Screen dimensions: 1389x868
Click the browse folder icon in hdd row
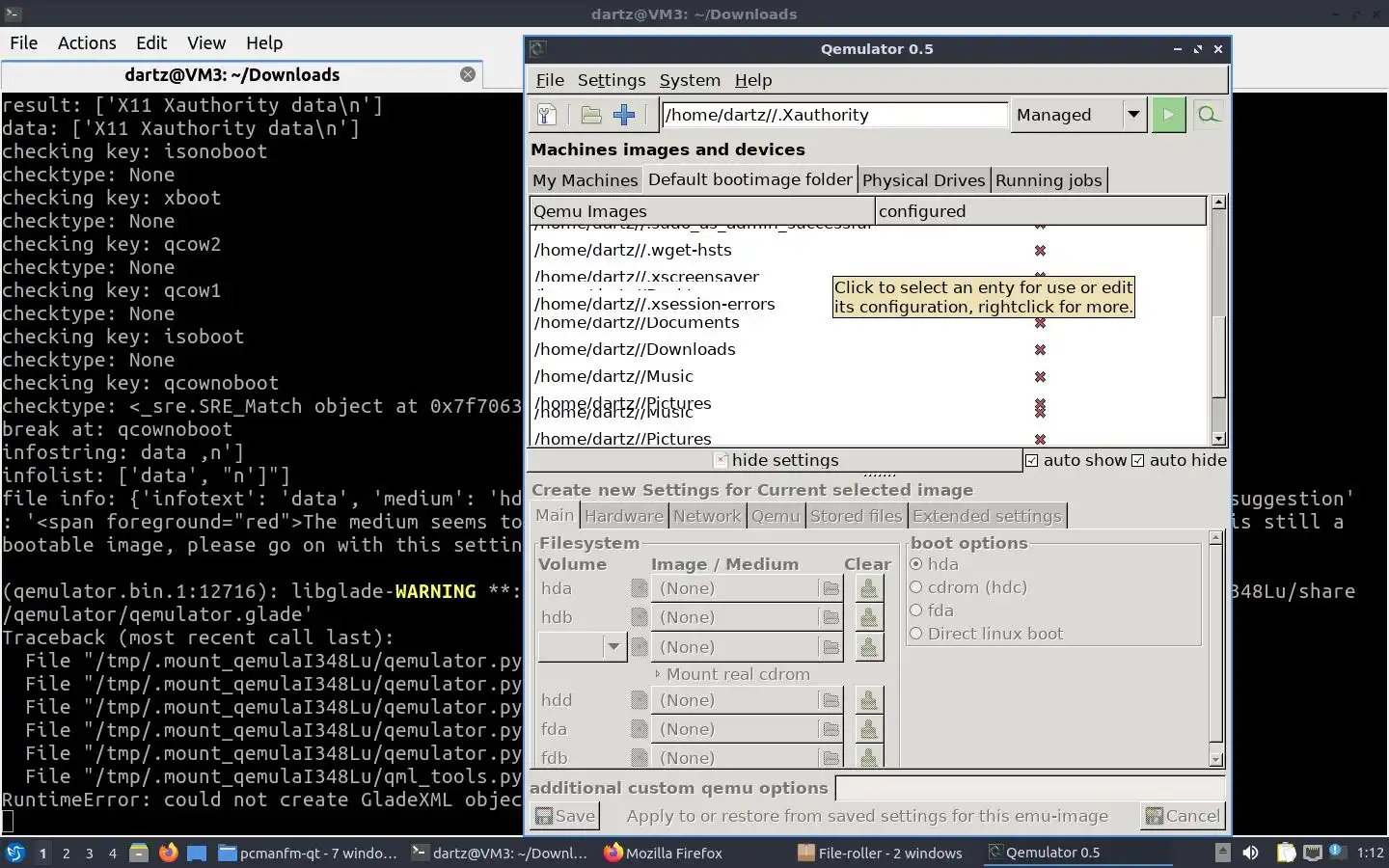831,700
